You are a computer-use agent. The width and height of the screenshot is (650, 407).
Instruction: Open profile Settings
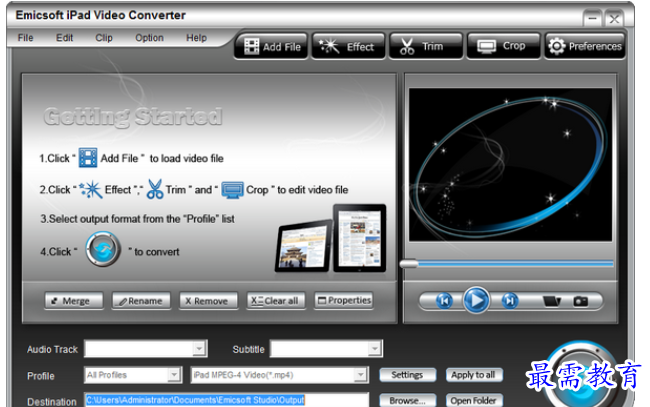(x=407, y=375)
